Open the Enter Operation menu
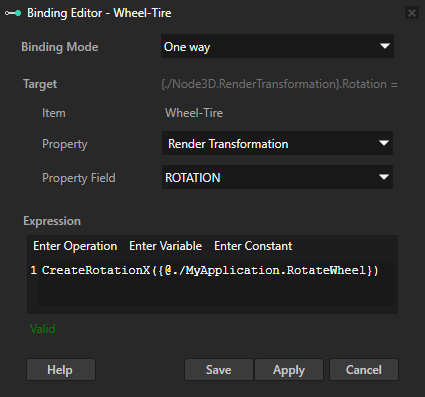425x397 pixels. (x=75, y=246)
